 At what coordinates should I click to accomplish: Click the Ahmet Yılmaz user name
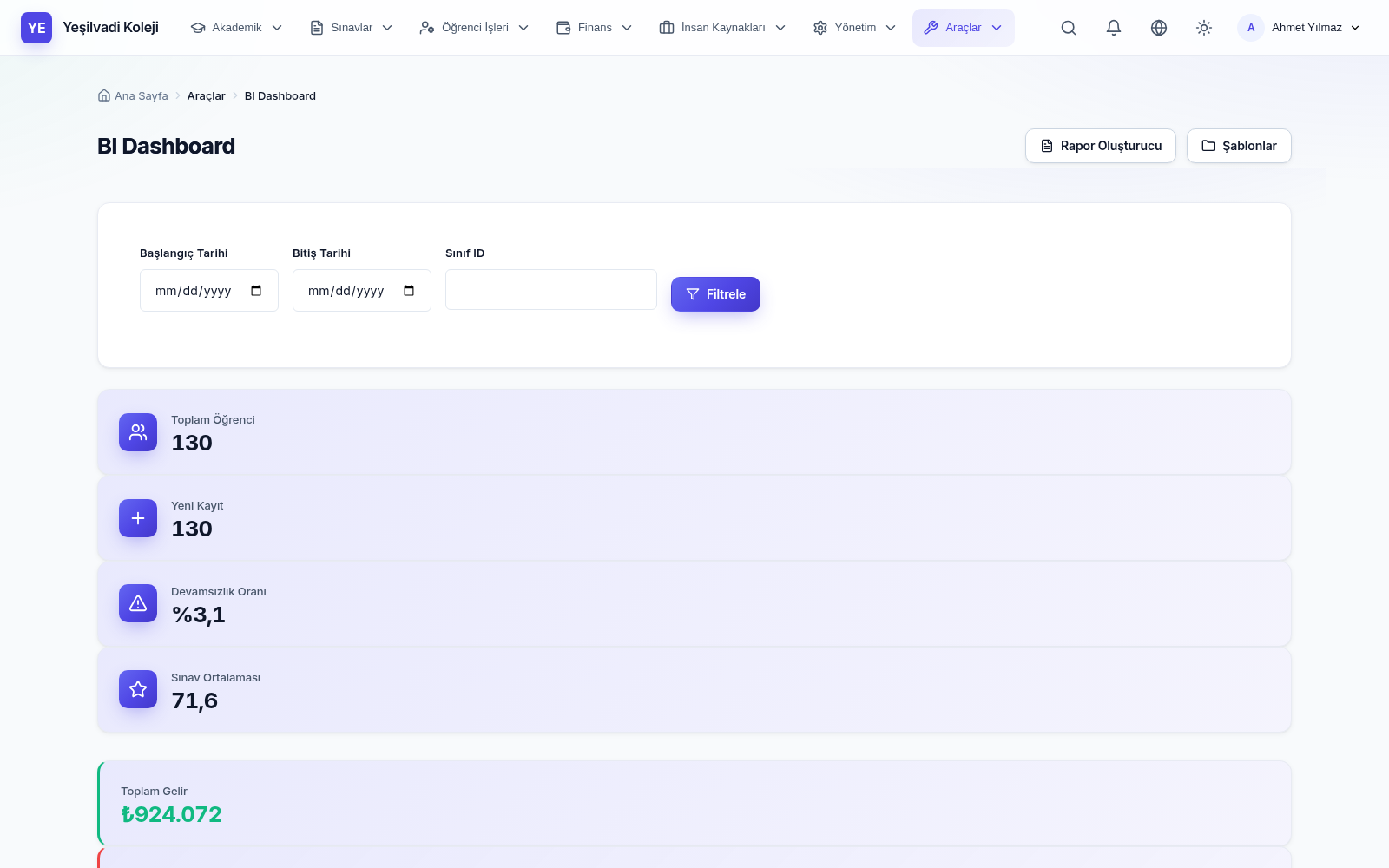tap(1307, 28)
